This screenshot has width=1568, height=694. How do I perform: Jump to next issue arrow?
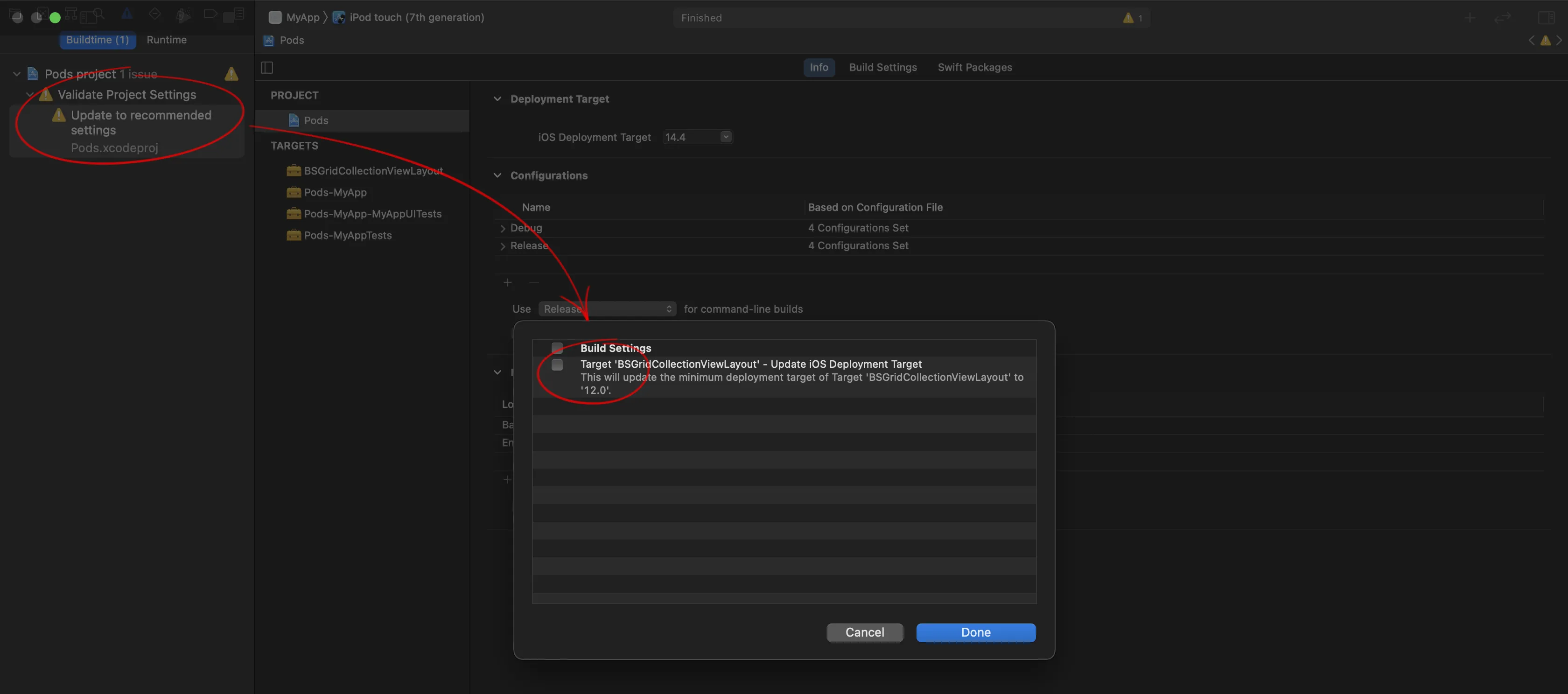click(1558, 41)
